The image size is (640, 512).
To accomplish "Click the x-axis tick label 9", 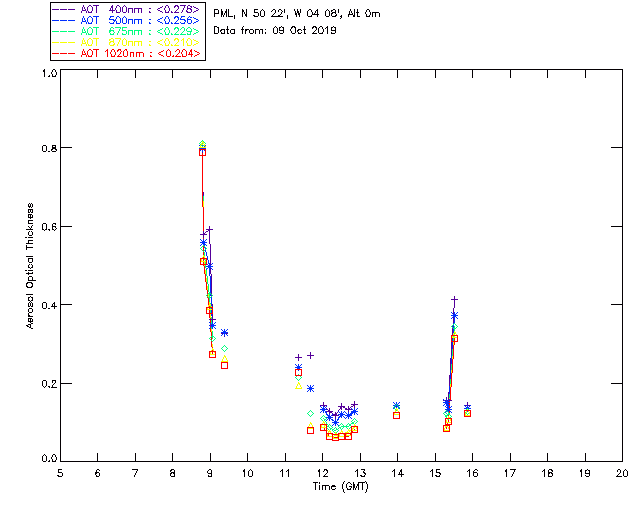I will pyautogui.click(x=210, y=473).
